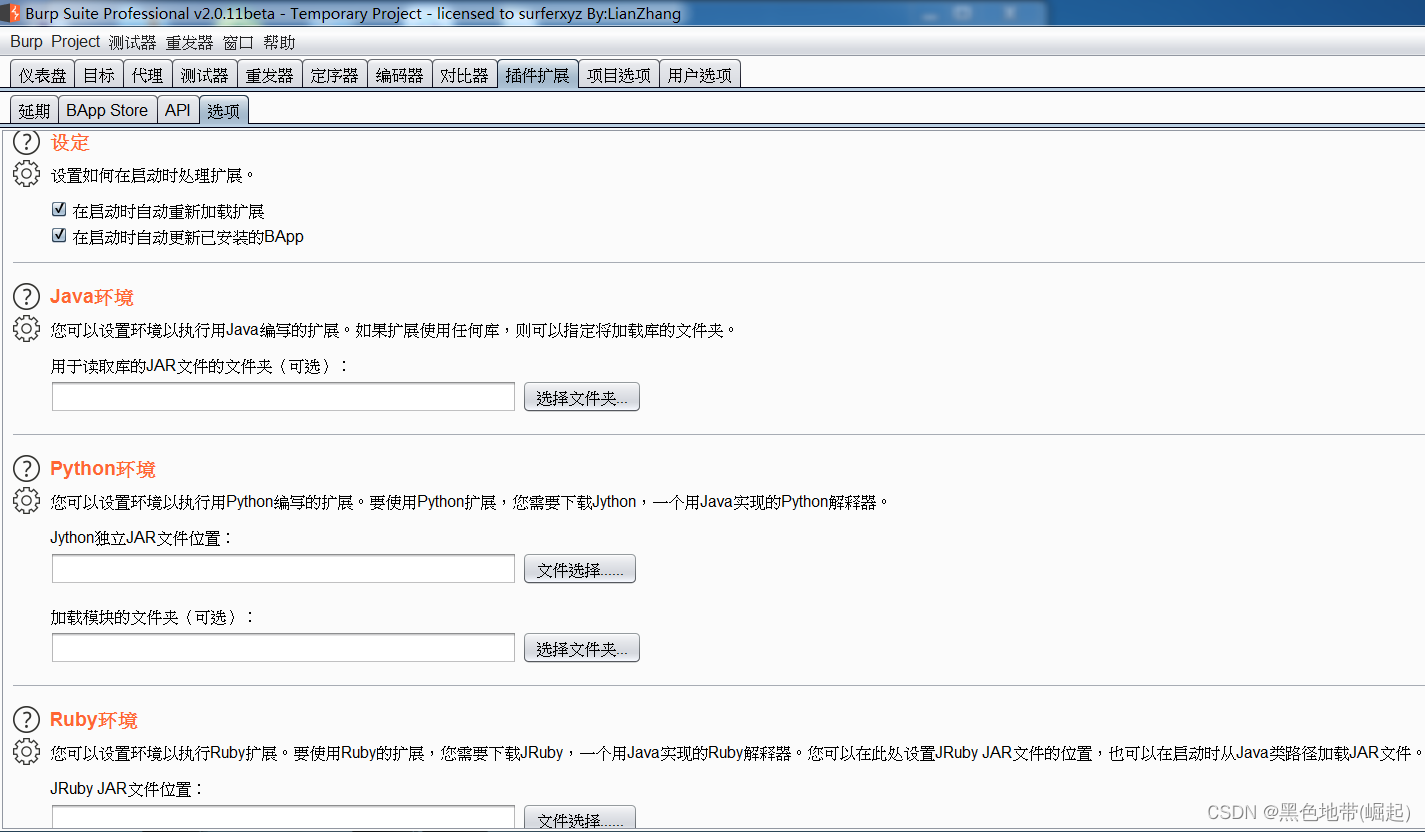Focus the JAR library folder input field
This screenshot has height=832, width=1425.
pyautogui.click(x=283, y=397)
